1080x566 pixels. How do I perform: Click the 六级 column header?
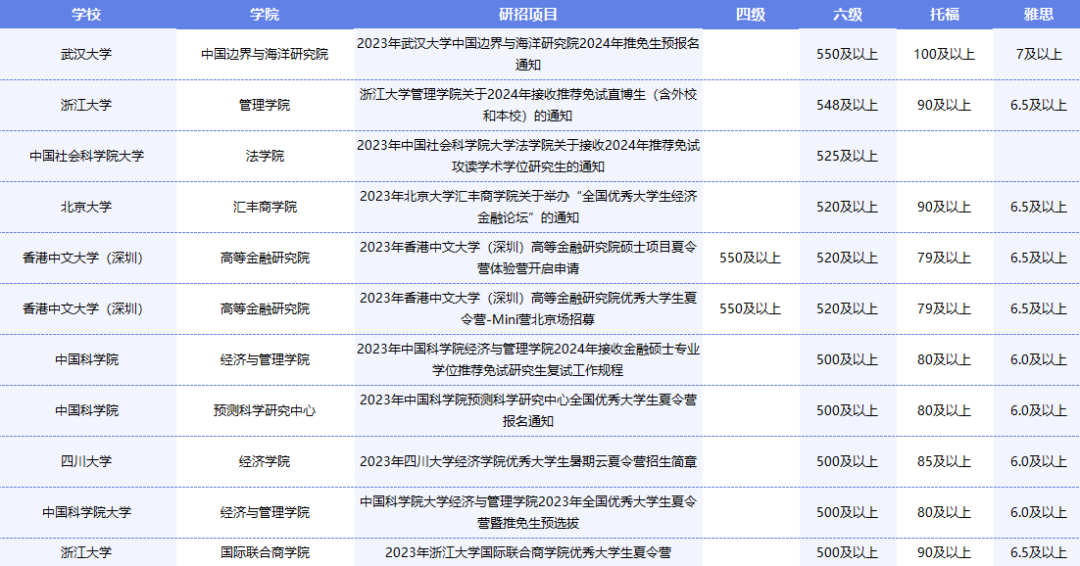[847, 14]
